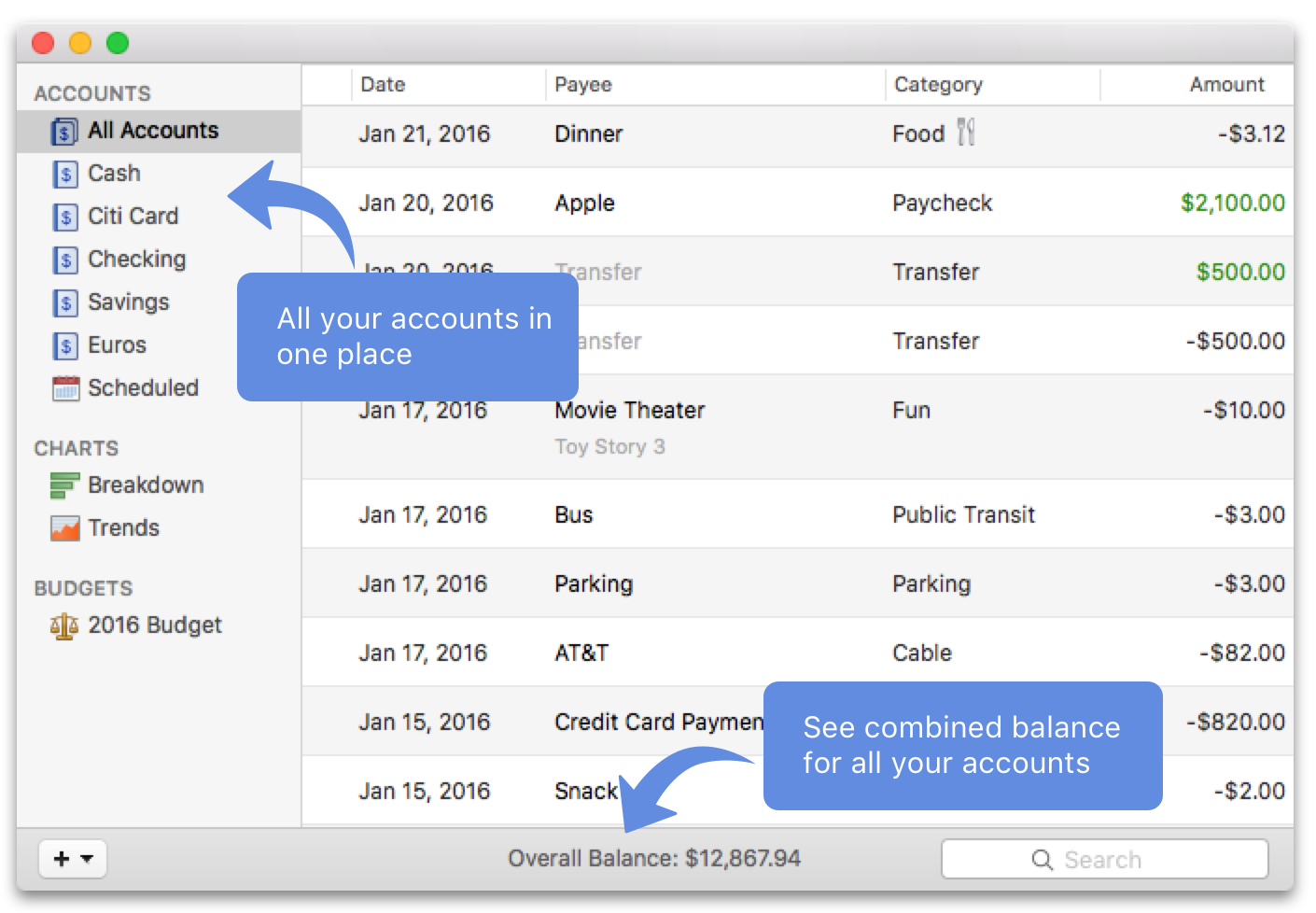The image size is (1316, 913).
Task: Click the Euros account icon
Action: 64,346
